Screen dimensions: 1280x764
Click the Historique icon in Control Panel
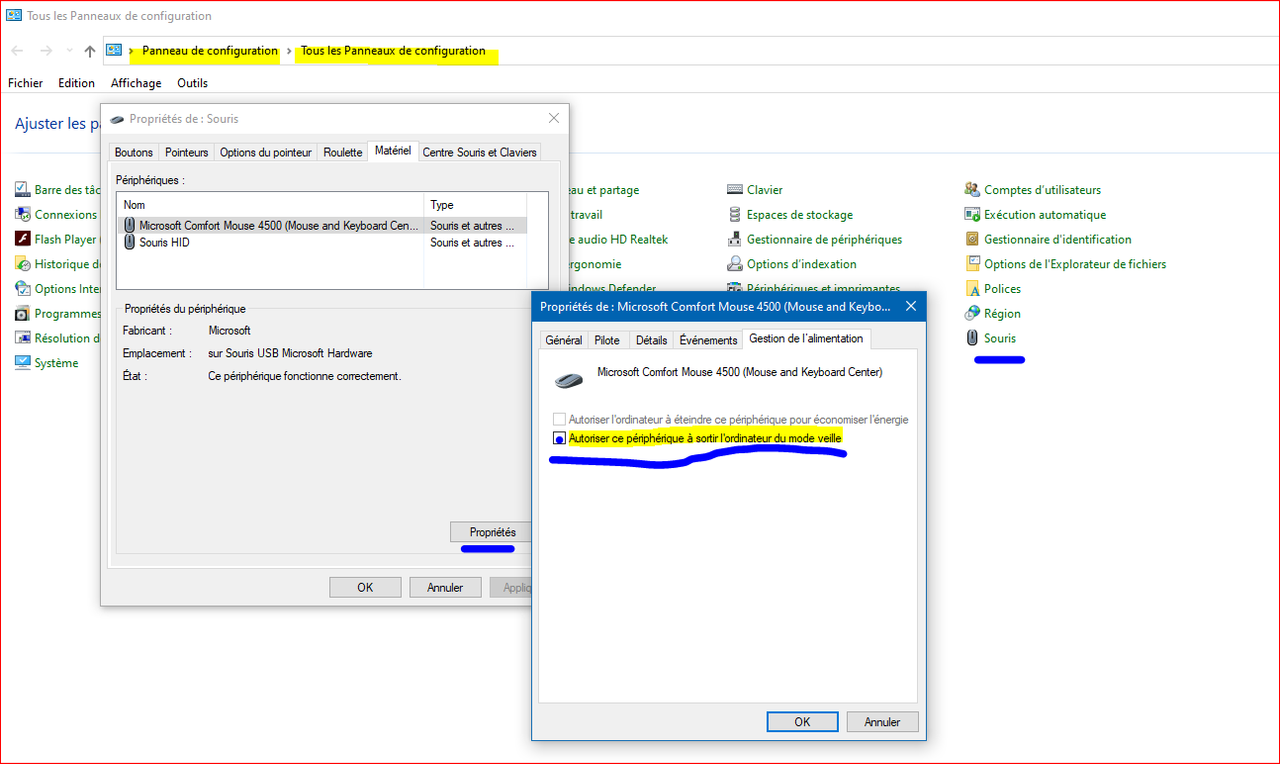click(24, 264)
